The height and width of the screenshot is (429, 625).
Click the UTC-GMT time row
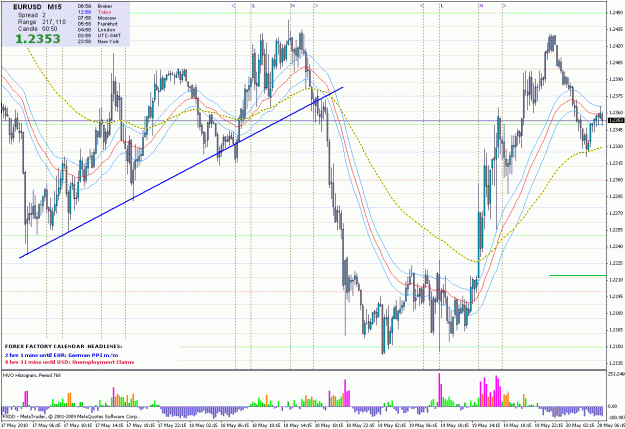pyautogui.click(x=99, y=35)
